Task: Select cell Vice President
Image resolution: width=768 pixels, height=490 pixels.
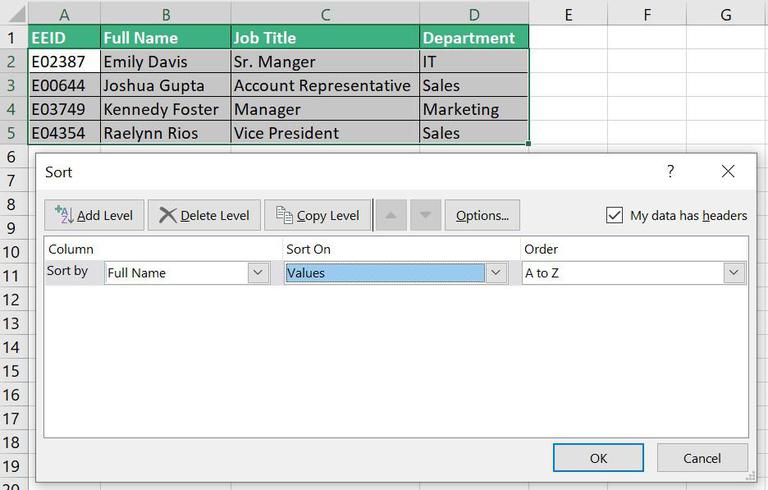Action: [x=325, y=133]
